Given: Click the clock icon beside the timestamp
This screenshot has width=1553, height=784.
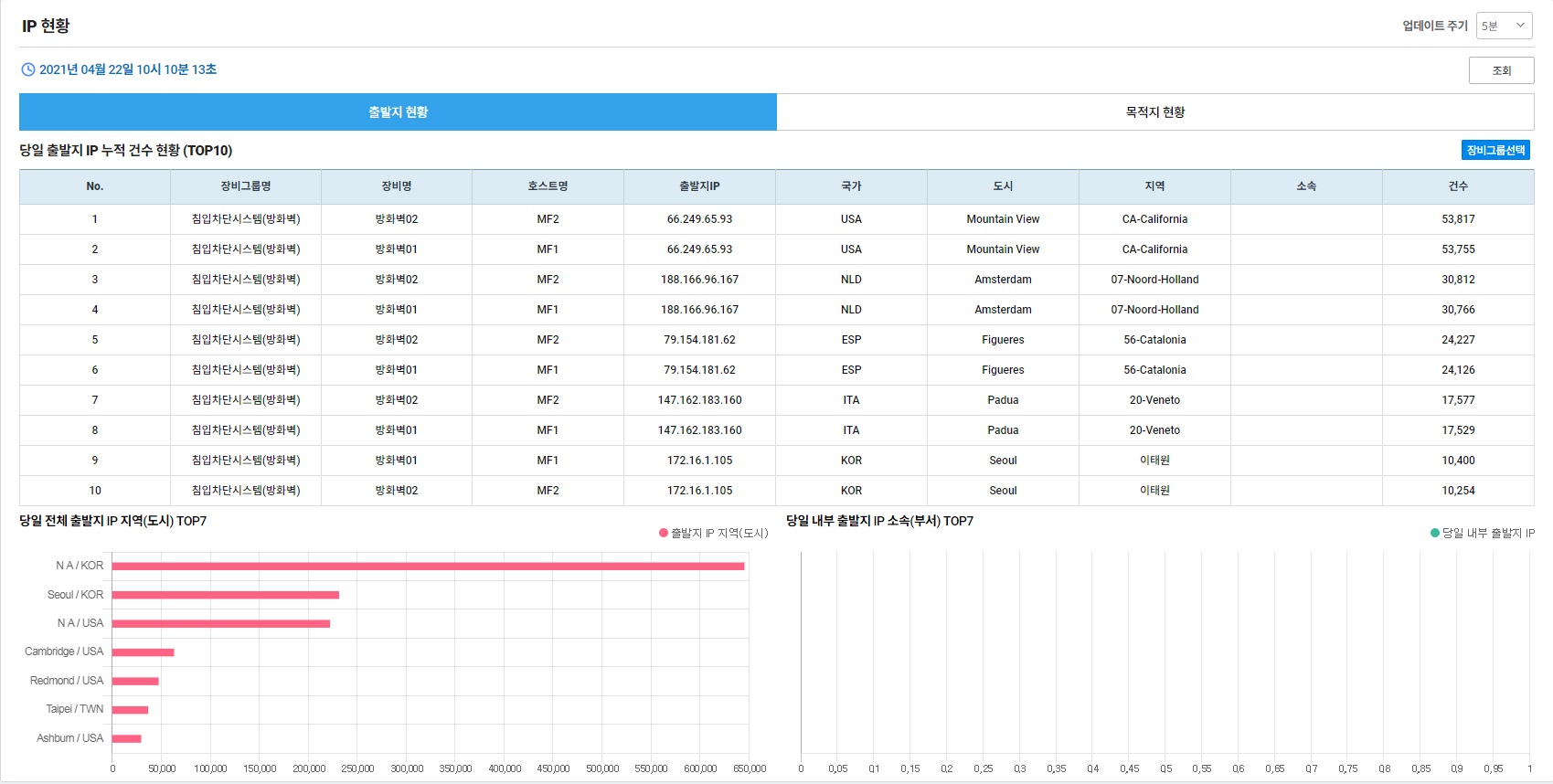Looking at the screenshot, I should point(28,69).
